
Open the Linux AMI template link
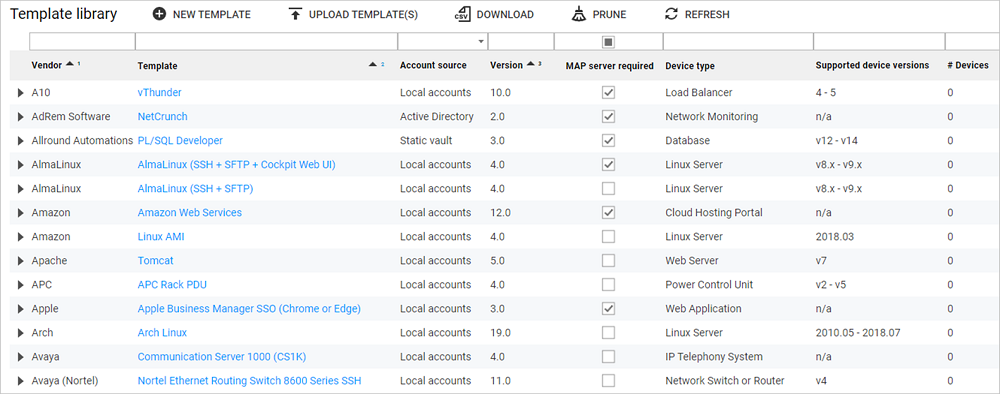[x=161, y=237]
